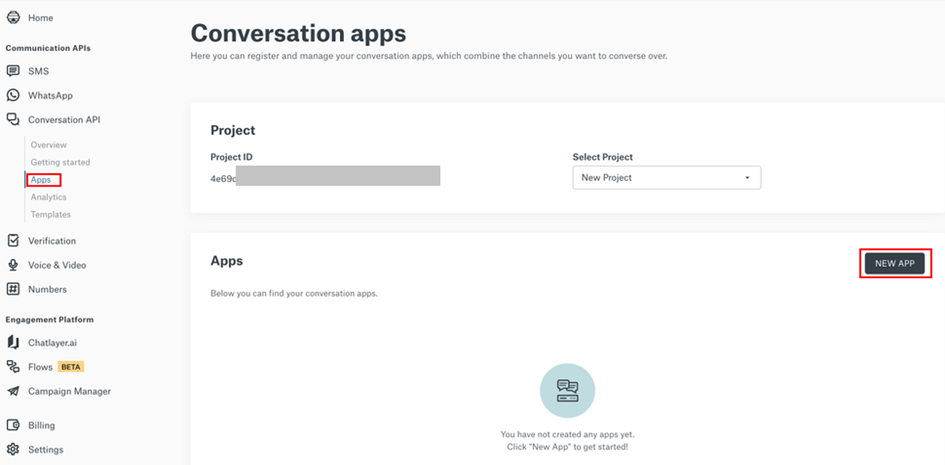This screenshot has width=945, height=465.
Task: Click the Chatlayer.ai logo icon
Action: coord(13,343)
